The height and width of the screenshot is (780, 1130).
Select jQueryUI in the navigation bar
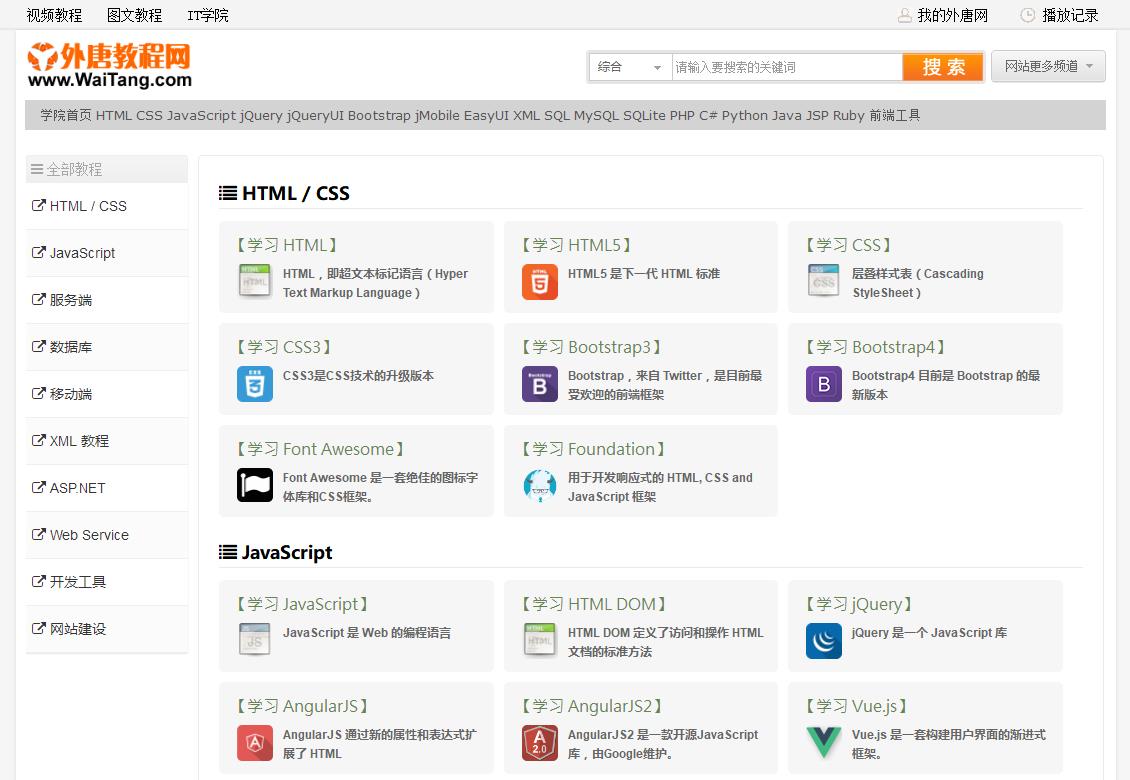[315, 115]
